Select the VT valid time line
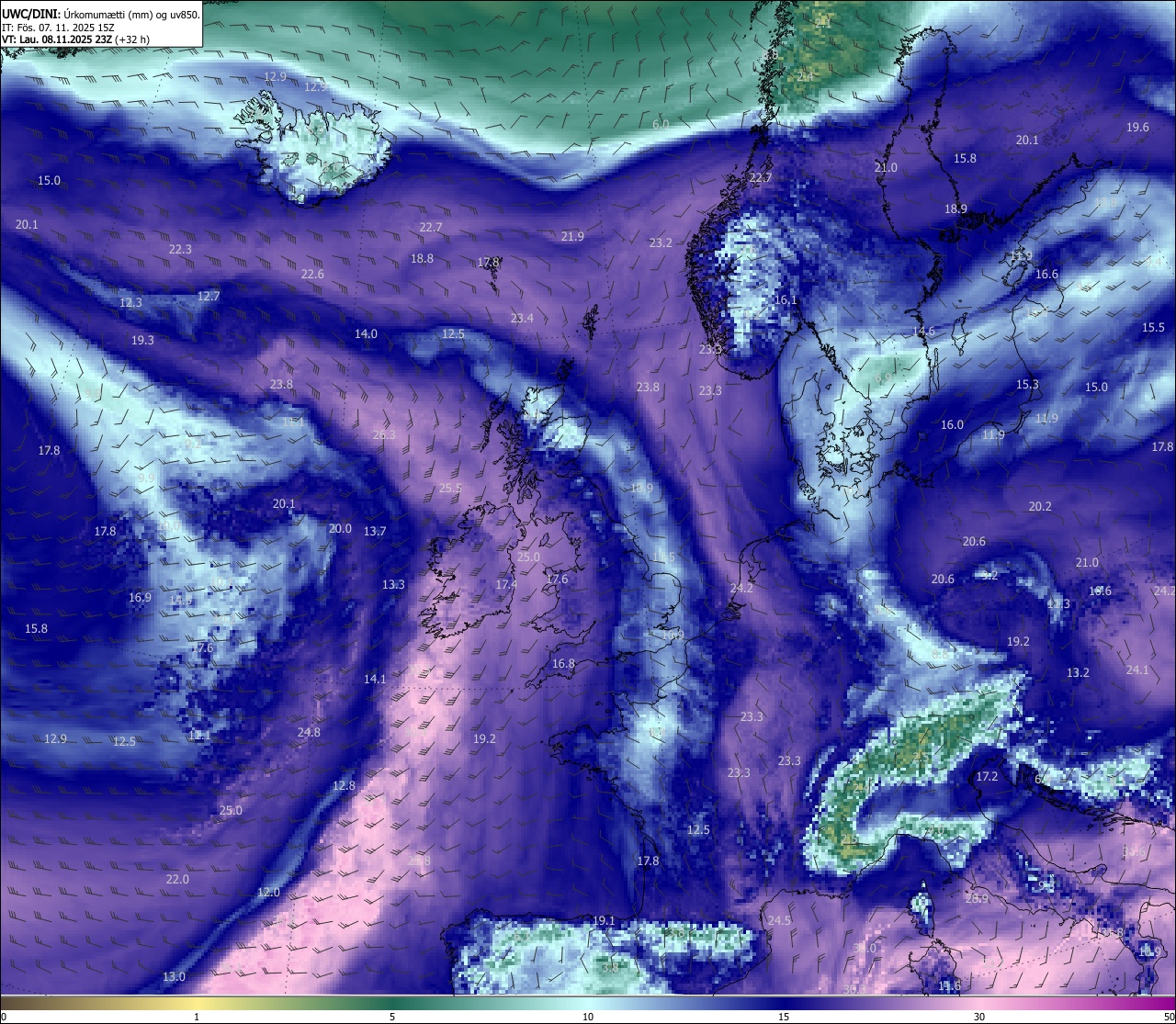This screenshot has height=1024, width=1176. pyautogui.click(x=76, y=39)
